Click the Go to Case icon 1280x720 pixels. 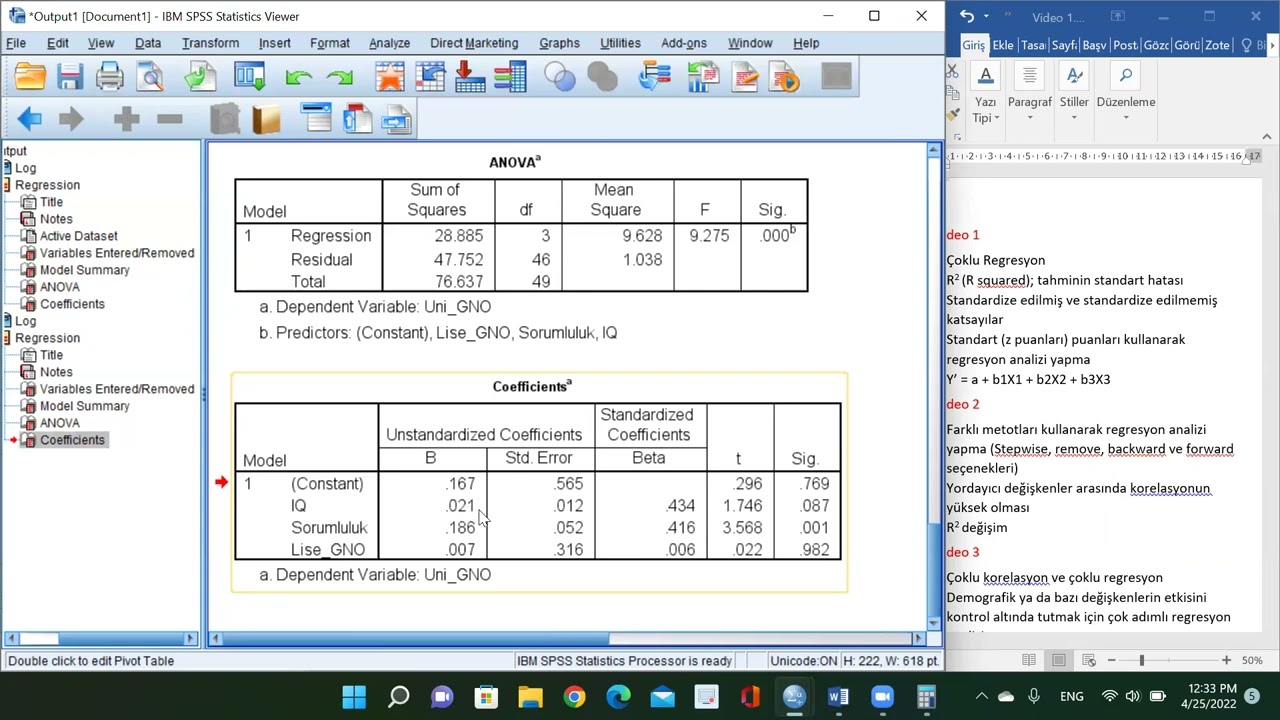(x=430, y=77)
